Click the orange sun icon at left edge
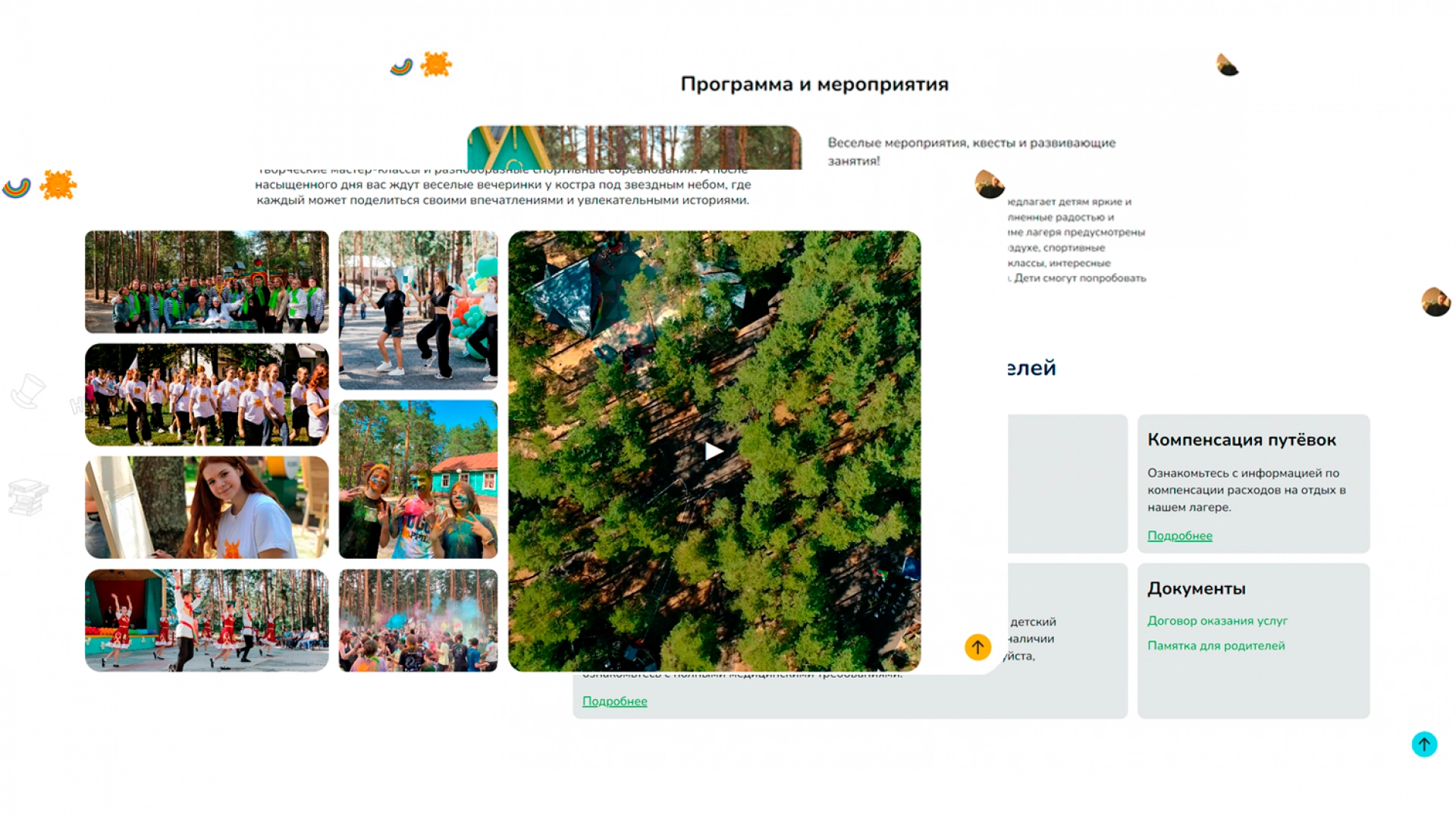 (58, 185)
